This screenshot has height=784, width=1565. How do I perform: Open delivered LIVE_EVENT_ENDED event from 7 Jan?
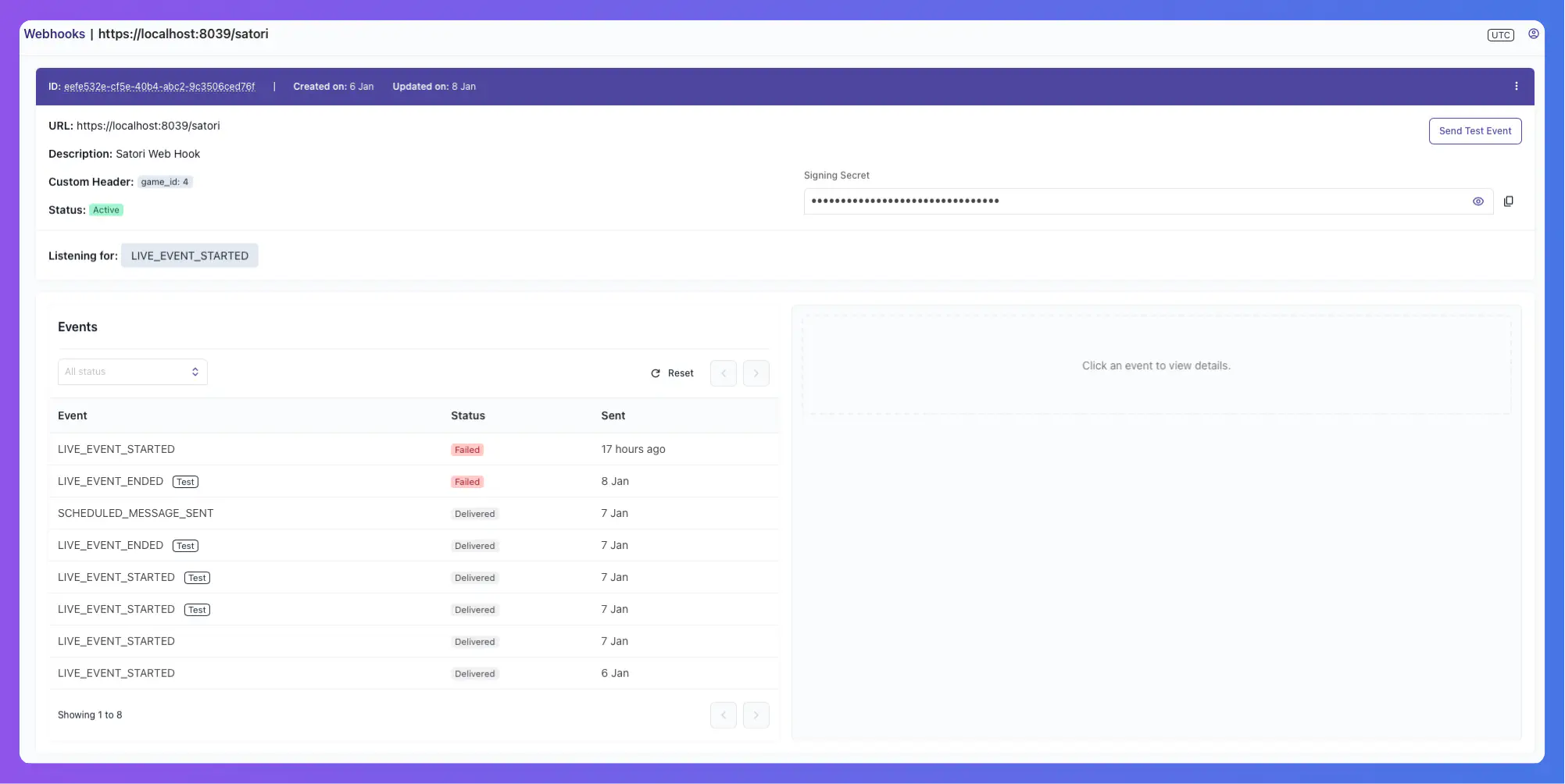(414, 546)
